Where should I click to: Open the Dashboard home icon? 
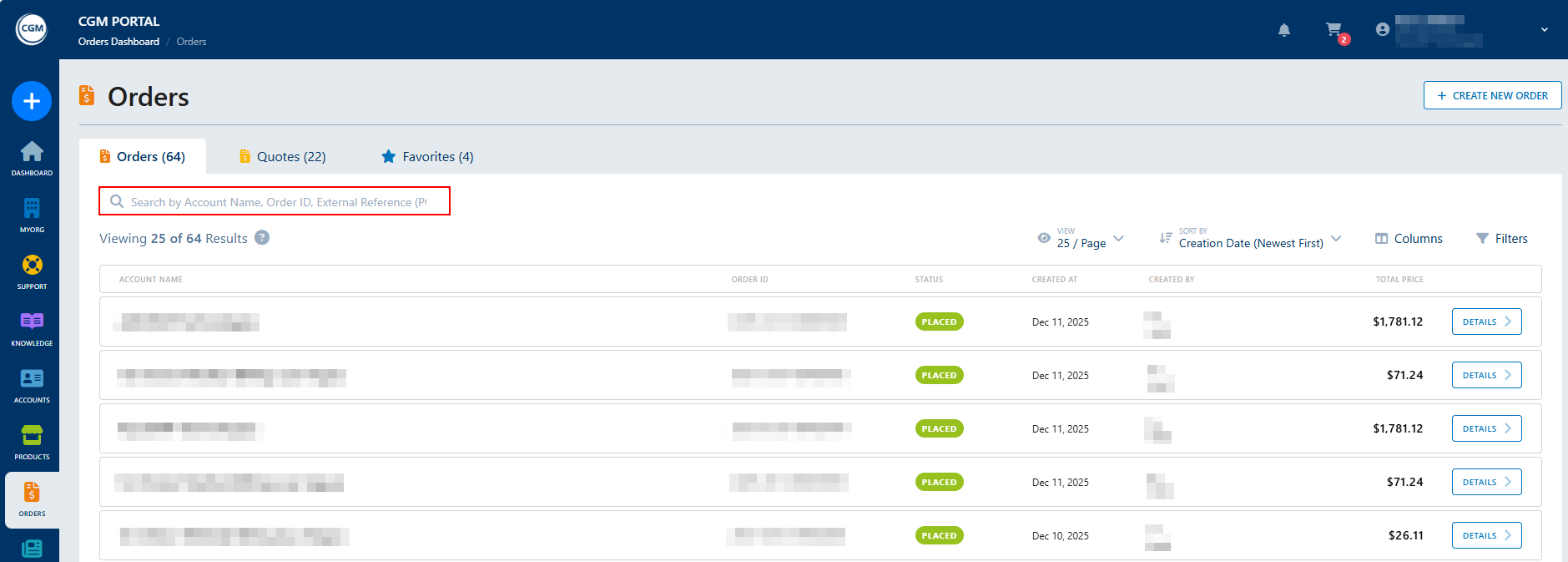32,157
